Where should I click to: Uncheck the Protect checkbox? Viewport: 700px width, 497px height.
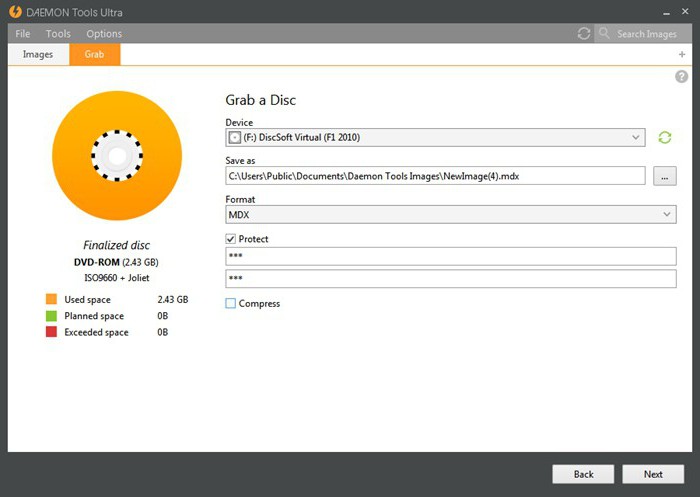pos(230,239)
